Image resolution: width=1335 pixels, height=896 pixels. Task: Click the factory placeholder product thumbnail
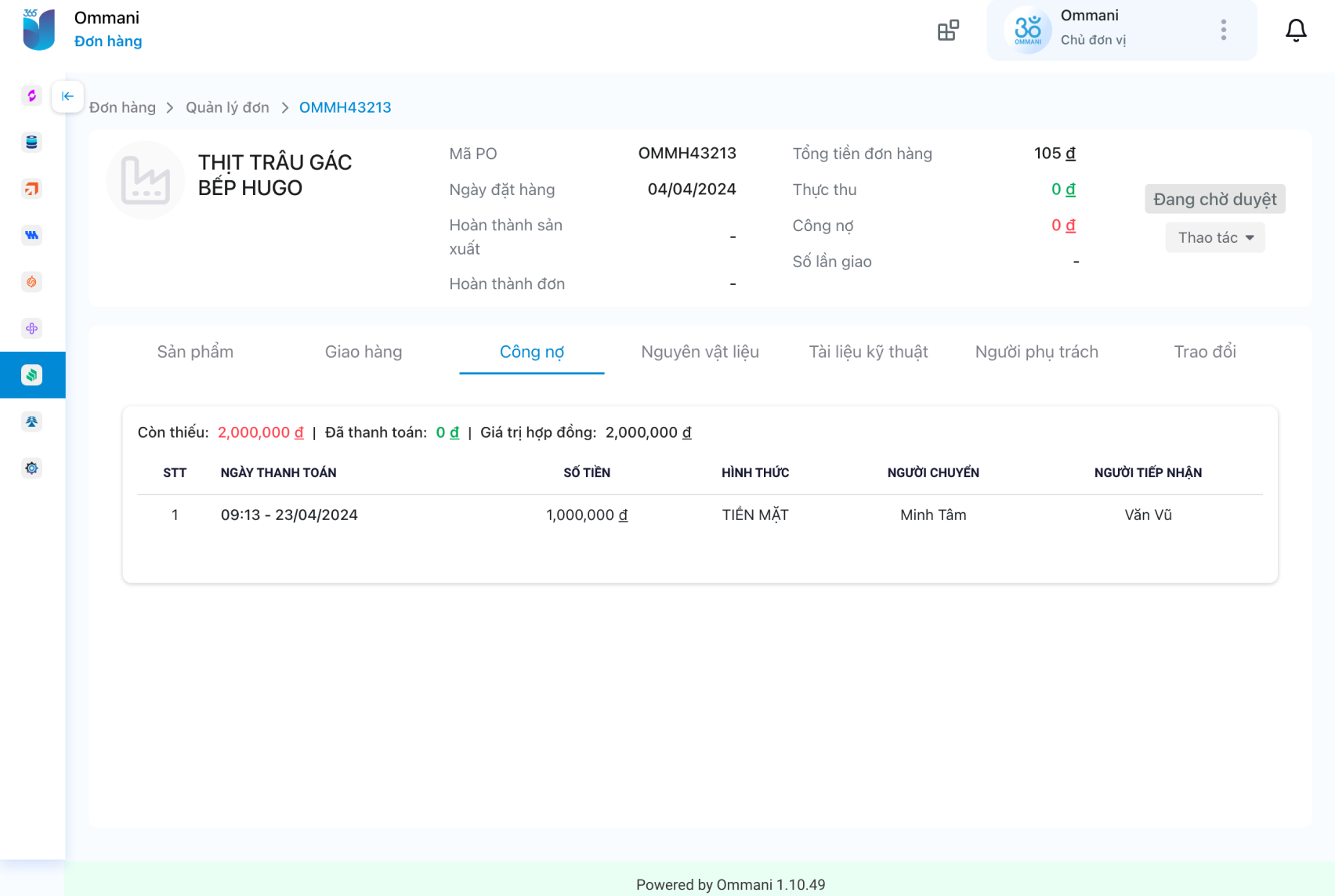[146, 180]
